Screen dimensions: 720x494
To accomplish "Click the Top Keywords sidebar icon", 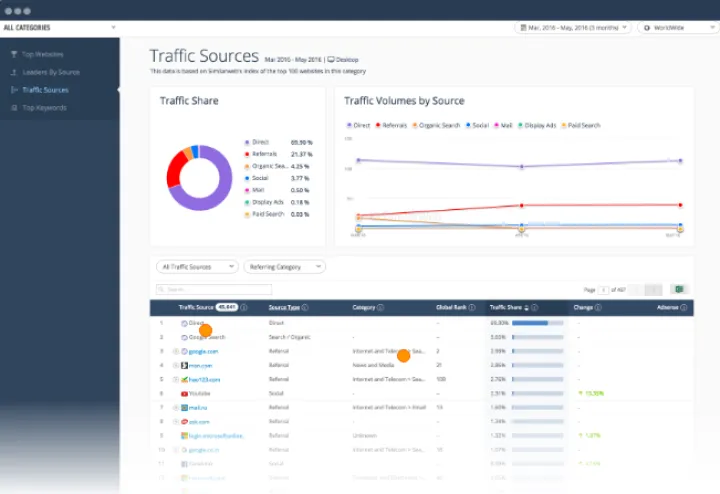I will 13,107.
